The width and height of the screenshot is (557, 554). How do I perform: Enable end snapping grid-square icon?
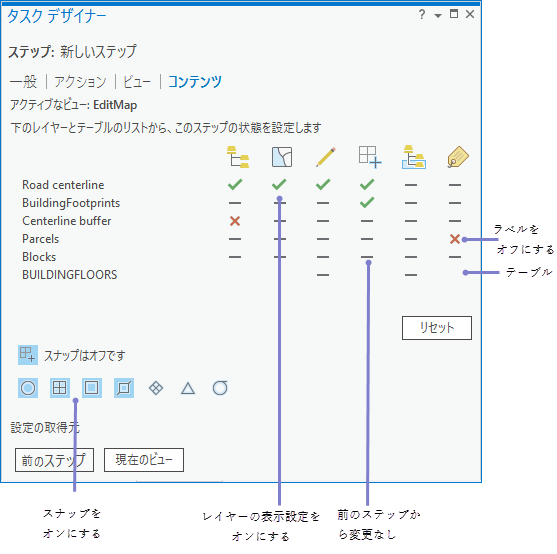[60, 388]
